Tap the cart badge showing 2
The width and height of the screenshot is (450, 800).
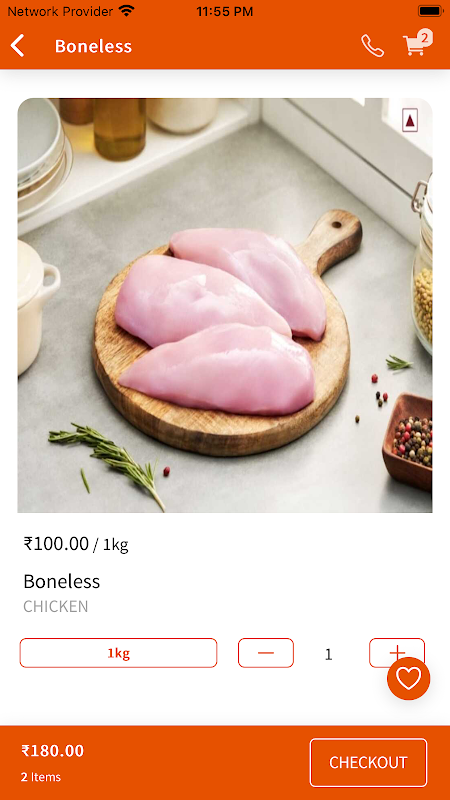click(x=424, y=37)
